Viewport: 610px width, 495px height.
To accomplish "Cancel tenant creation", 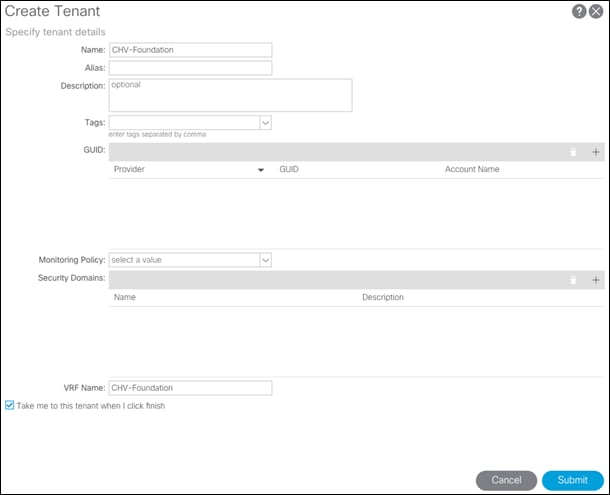I will (506, 480).
